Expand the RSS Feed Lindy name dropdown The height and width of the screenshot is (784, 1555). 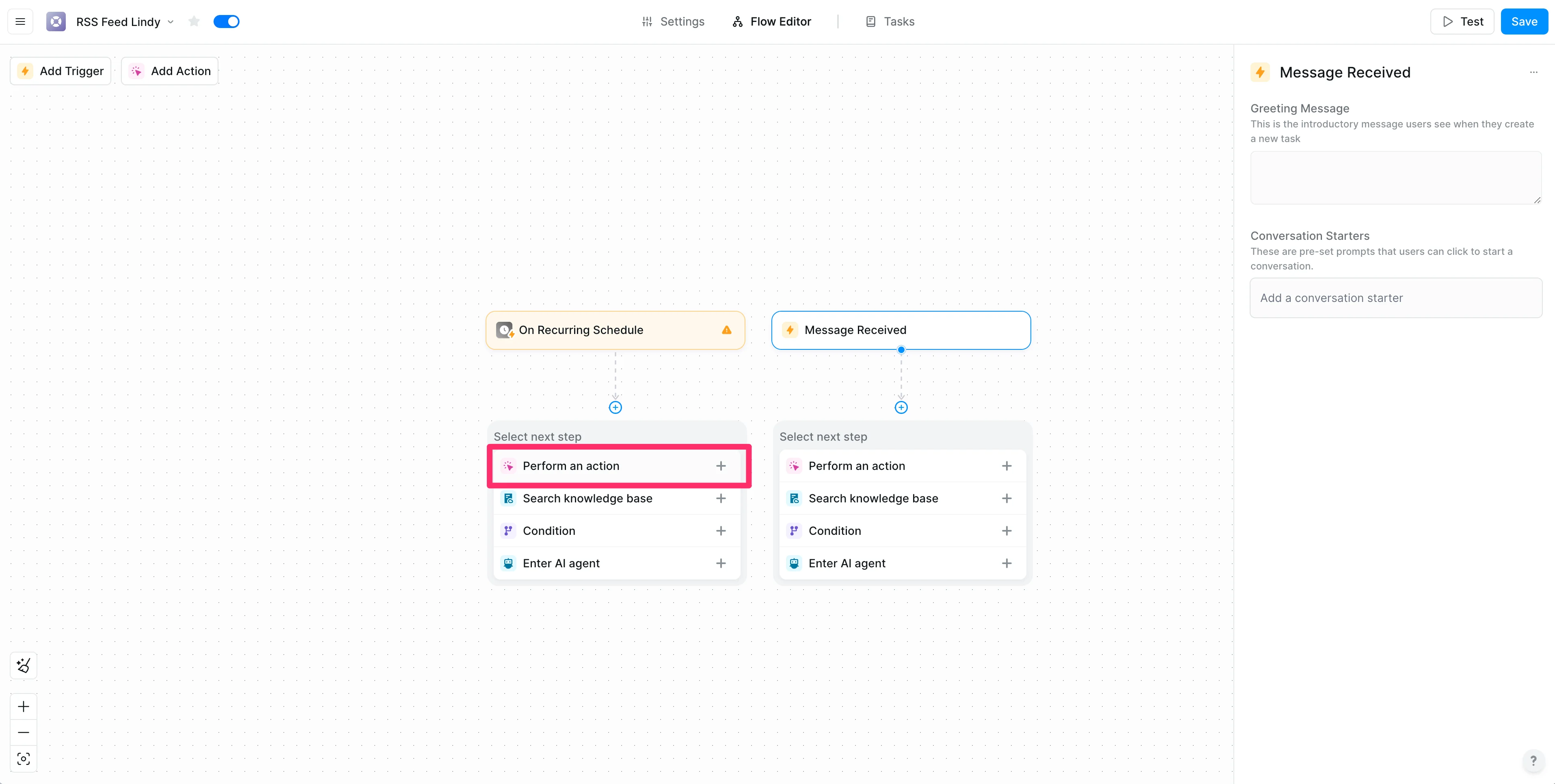pyautogui.click(x=171, y=22)
